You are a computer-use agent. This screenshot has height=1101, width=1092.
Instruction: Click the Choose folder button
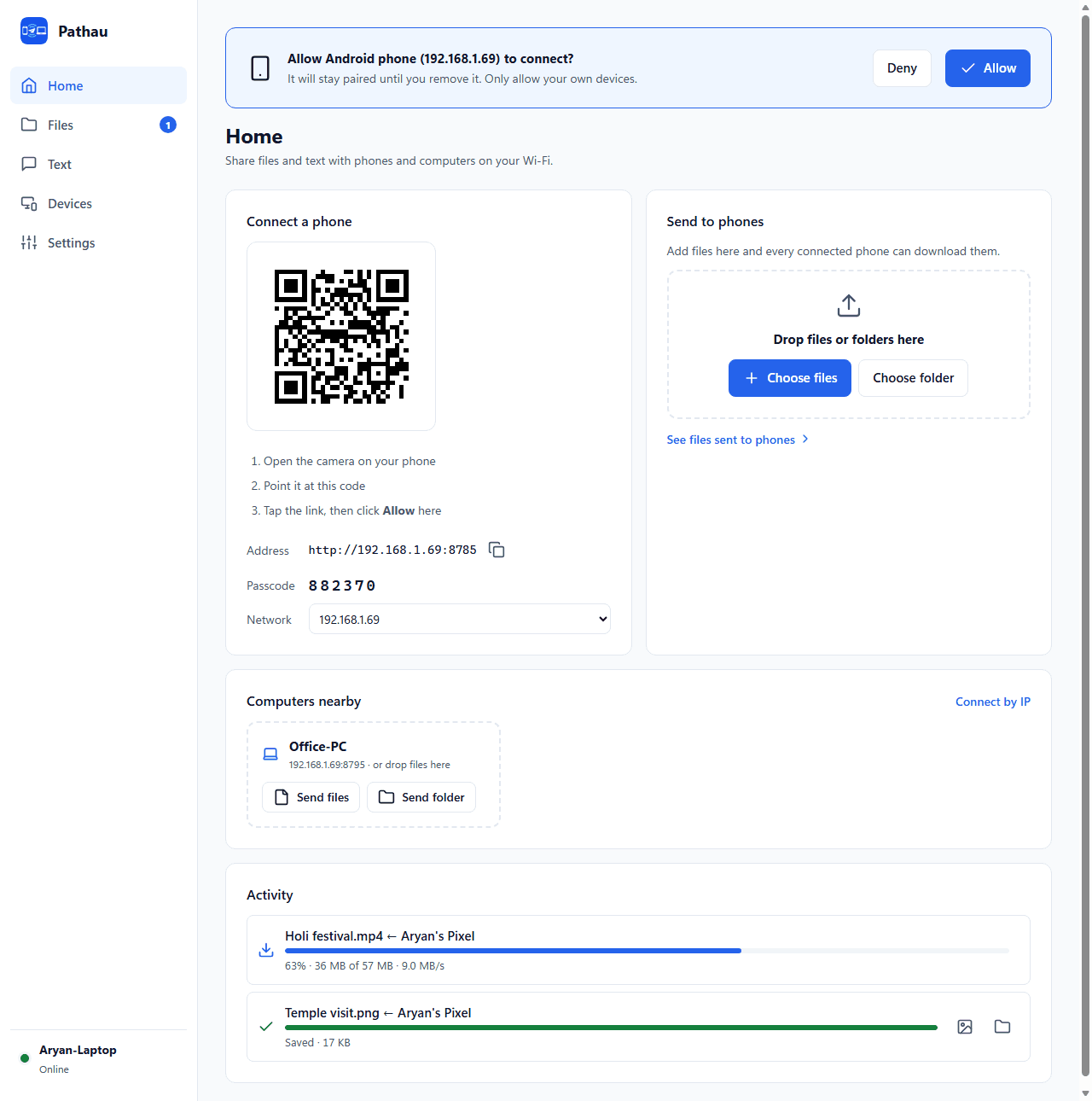tap(913, 378)
